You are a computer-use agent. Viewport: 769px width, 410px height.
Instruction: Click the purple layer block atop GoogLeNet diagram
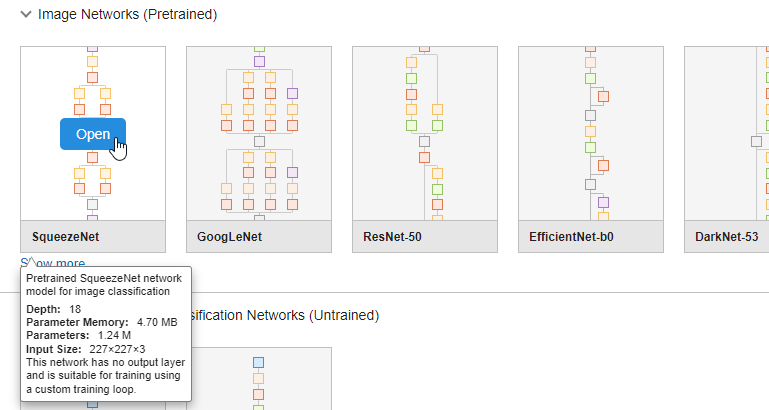(259, 62)
